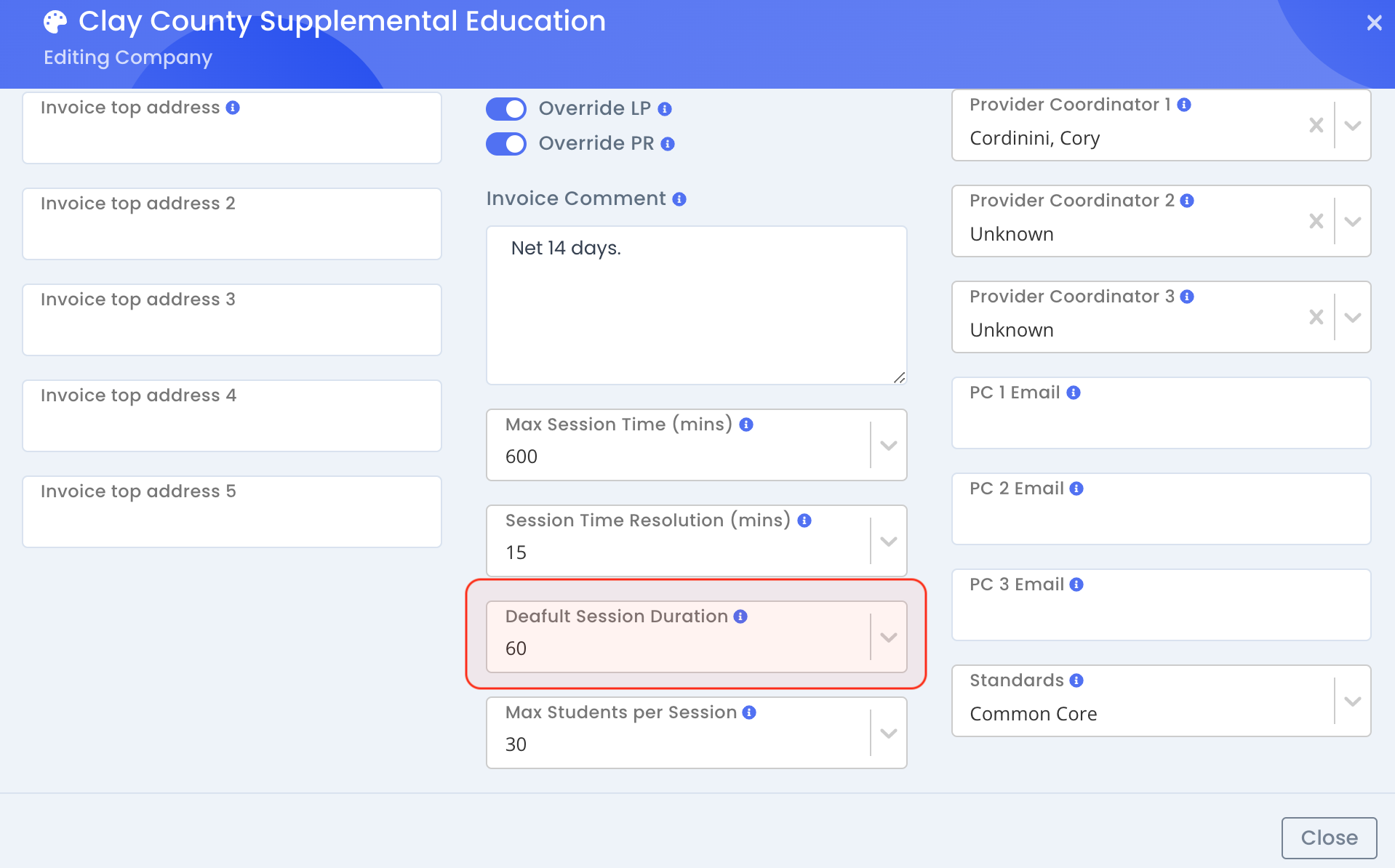1395x868 pixels.
Task: Click the Close button
Action: coord(1329,837)
